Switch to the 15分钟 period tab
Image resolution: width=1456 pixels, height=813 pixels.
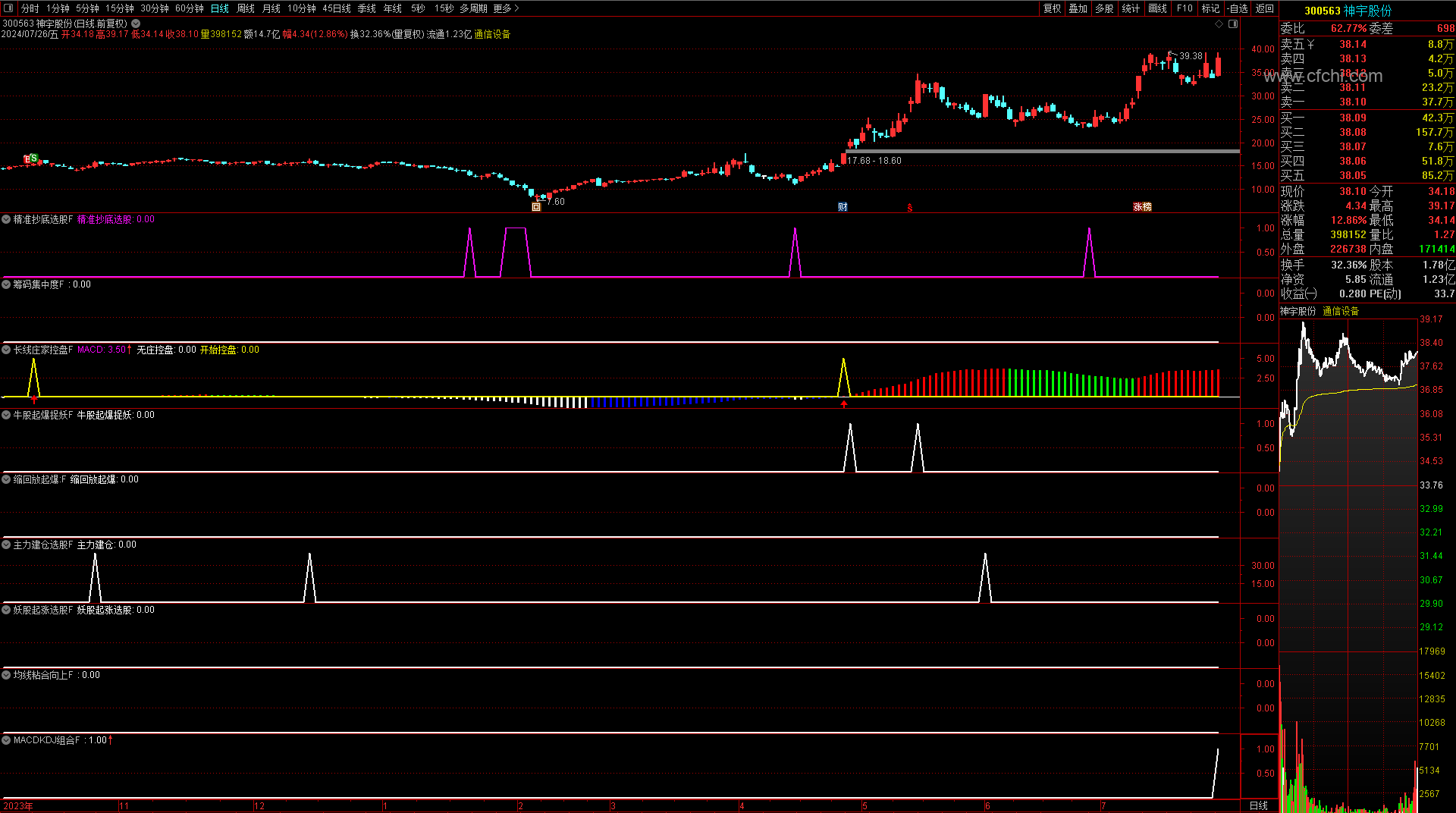120,8
